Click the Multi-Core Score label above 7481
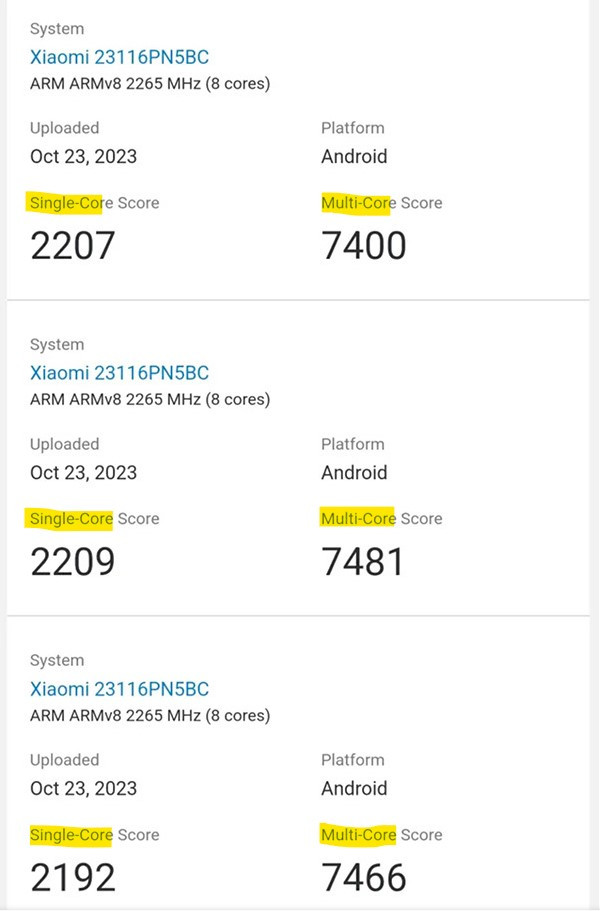This screenshot has width=600, height=911. pyautogui.click(x=381, y=519)
